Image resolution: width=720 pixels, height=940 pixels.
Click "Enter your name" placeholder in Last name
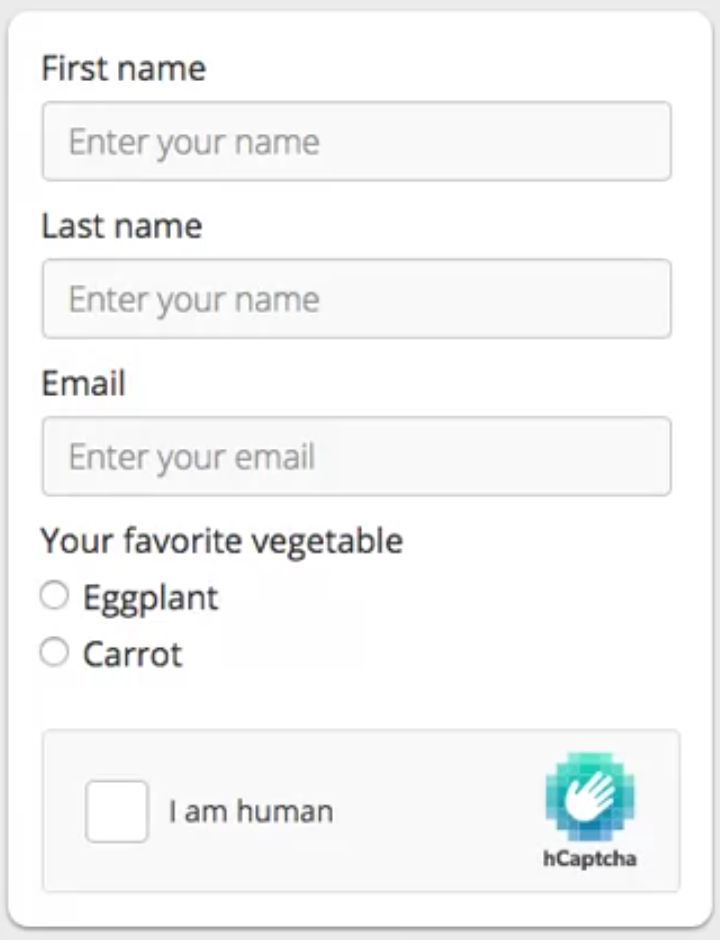(194, 300)
